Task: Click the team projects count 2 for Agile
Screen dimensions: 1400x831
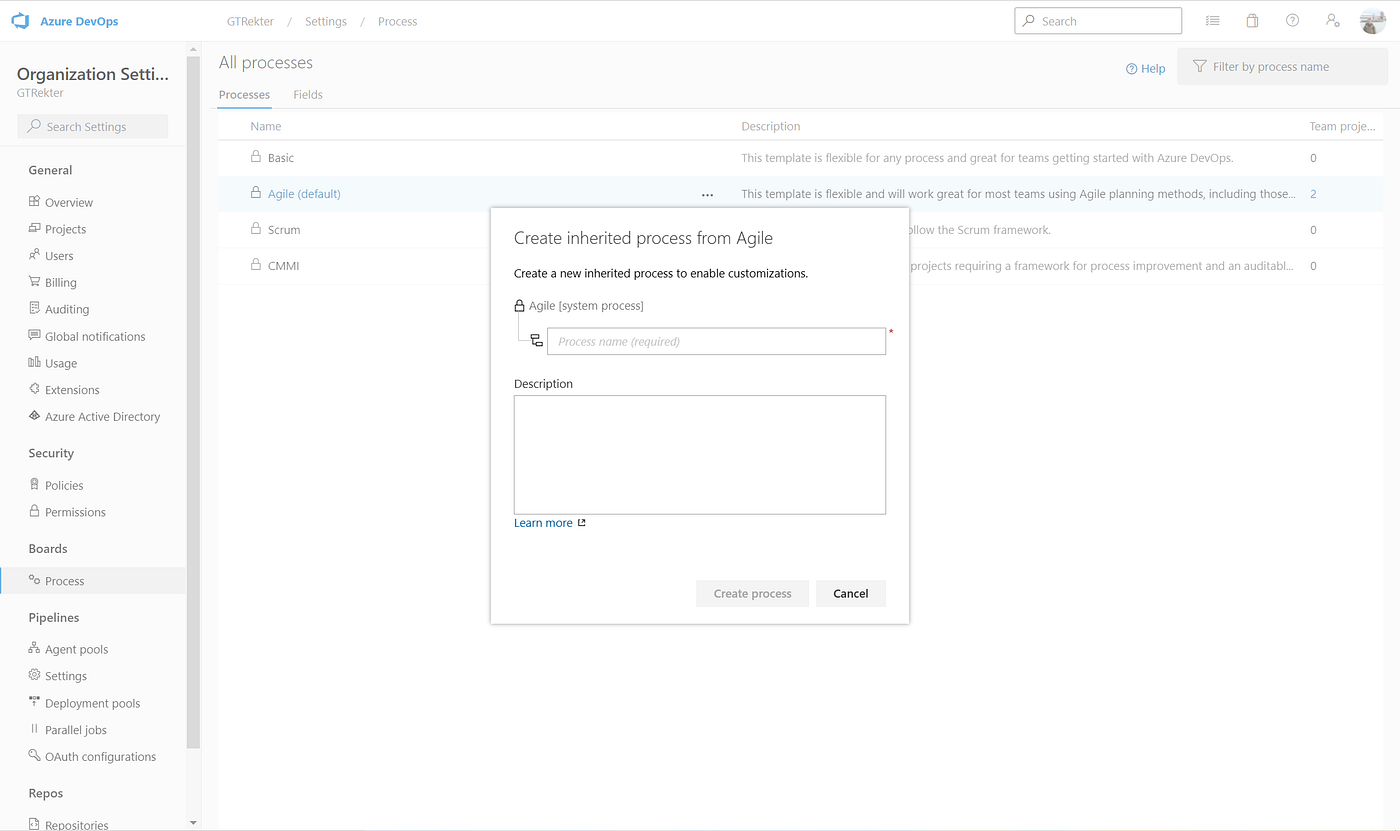Action: coord(1313,194)
